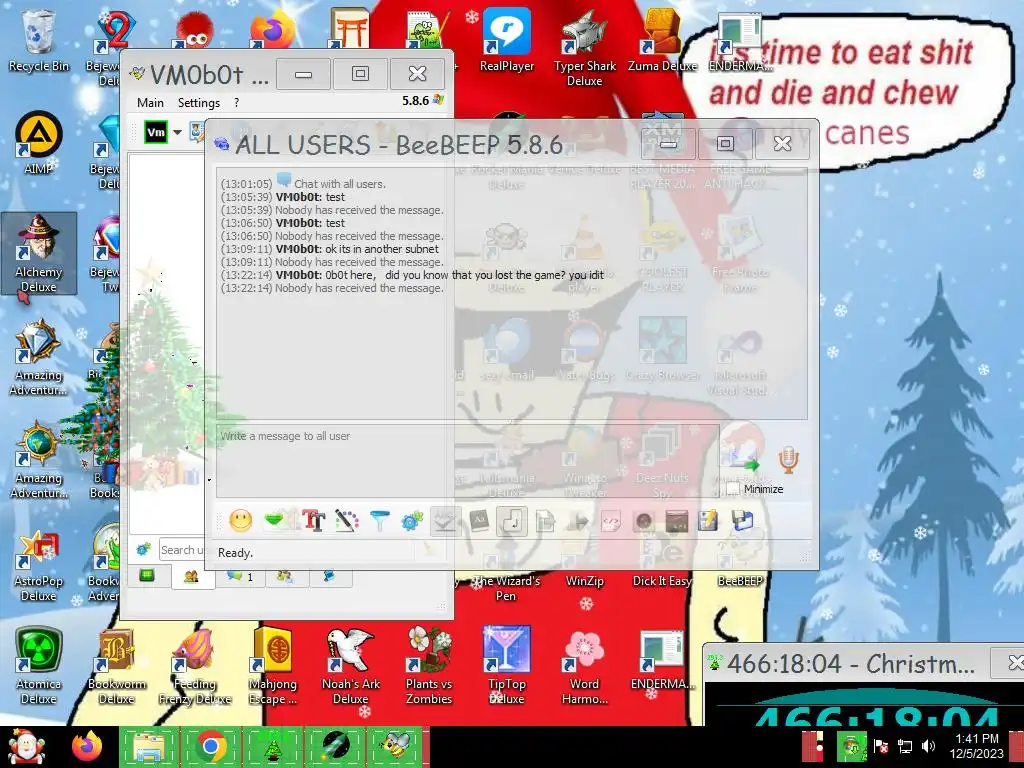Open the Typer Shark Deluxe desktop shortcut

point(584,47)
